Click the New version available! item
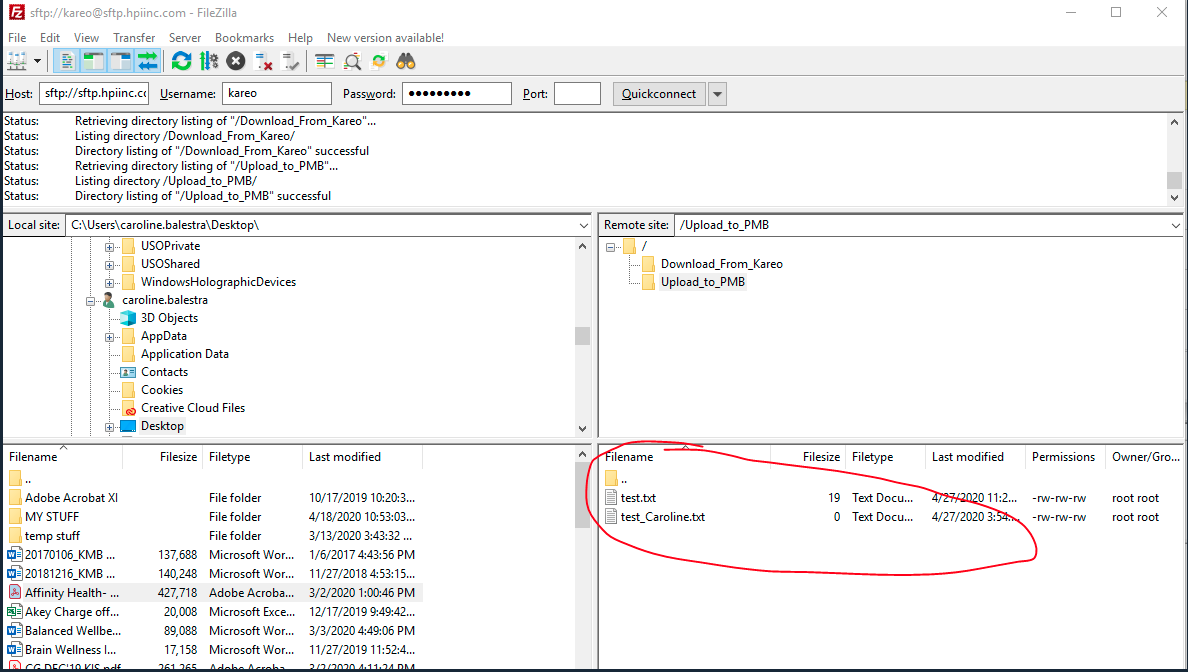The height and width of the screenshot is (672, 1188). (x=385, y=38)
